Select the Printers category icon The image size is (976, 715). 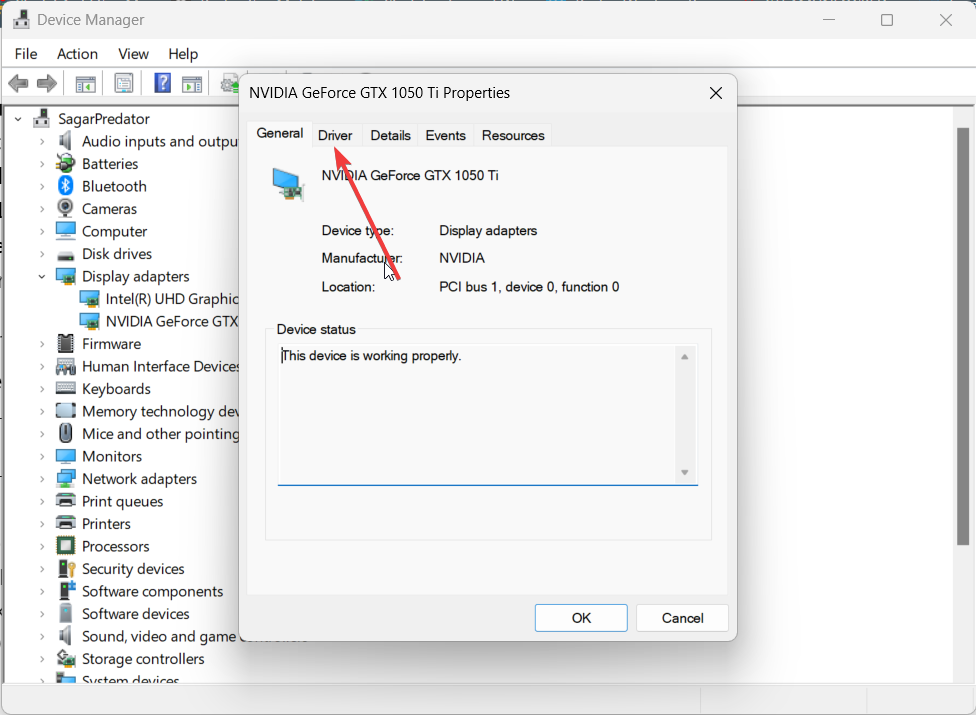click(65, 523)
